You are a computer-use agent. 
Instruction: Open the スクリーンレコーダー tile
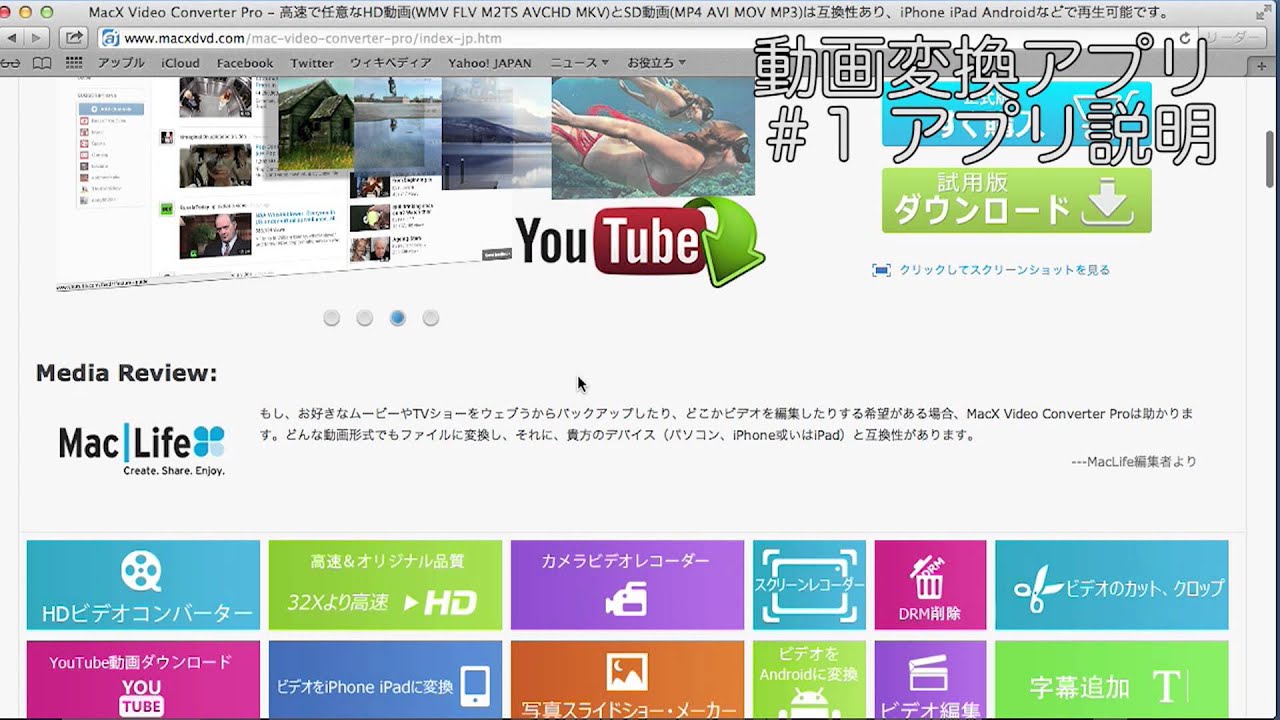[809, 585]
